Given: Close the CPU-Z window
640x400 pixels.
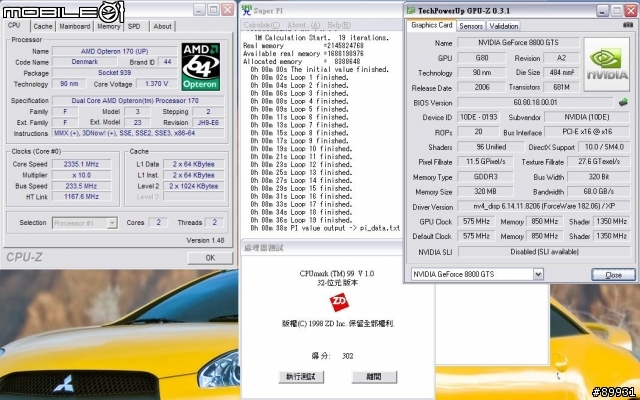Looking at the screenshot, I should click(227, 9).
